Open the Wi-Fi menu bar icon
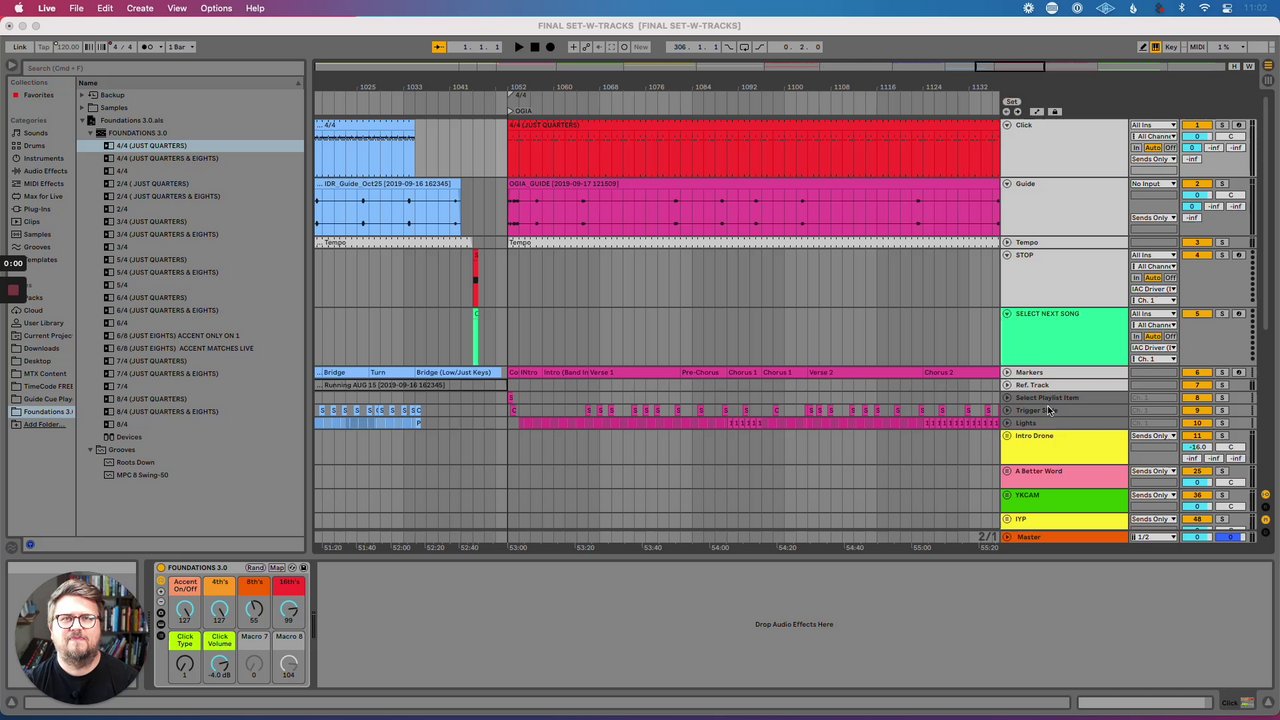The width and height of the screenshot is (1280, 720). 1204,8
